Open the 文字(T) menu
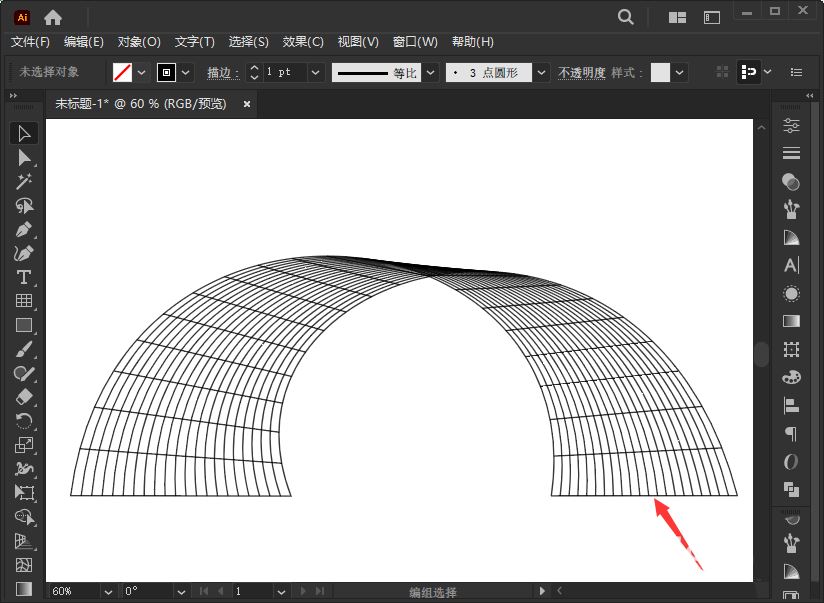Screen dimensions: 824x603 point(193,41)
